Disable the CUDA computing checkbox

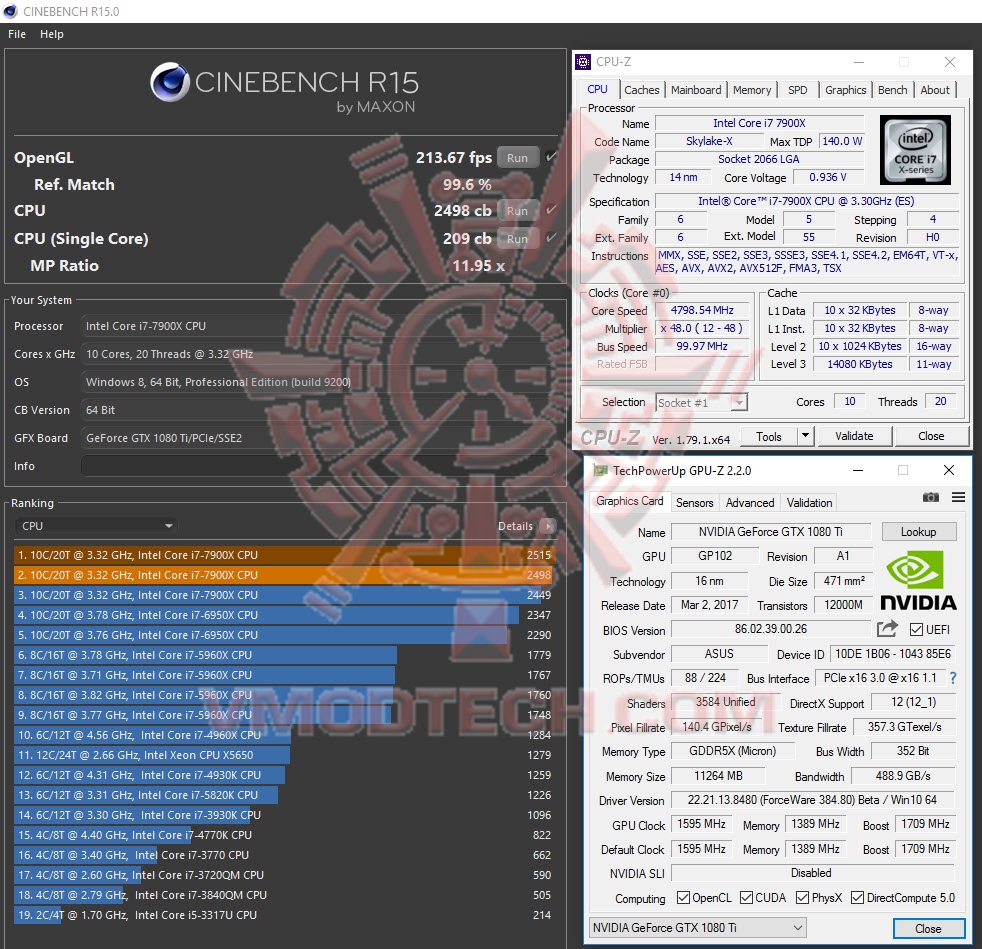[x=744, y=897]
